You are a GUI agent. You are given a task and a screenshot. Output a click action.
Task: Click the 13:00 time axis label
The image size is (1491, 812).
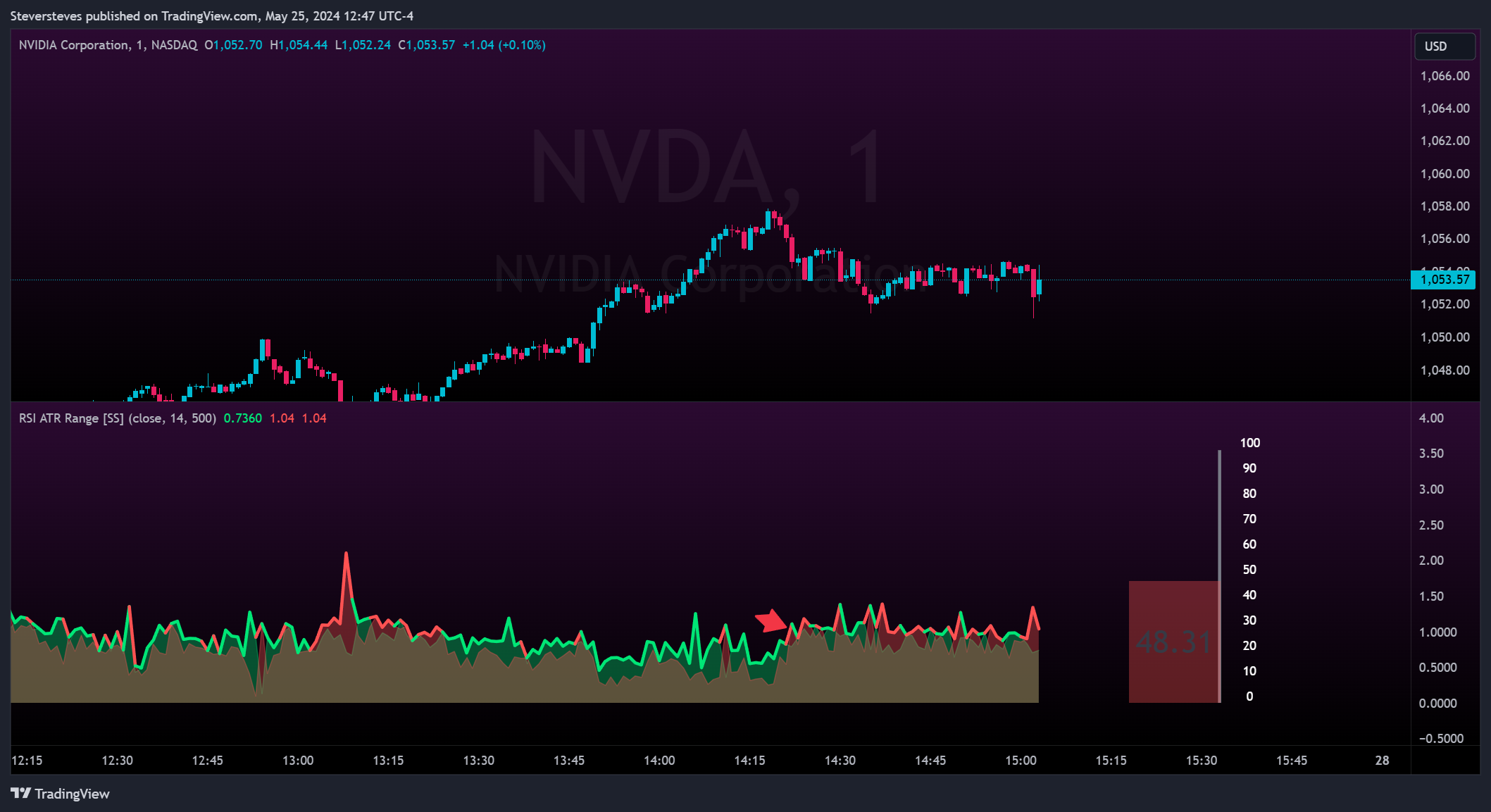(298, 761)
